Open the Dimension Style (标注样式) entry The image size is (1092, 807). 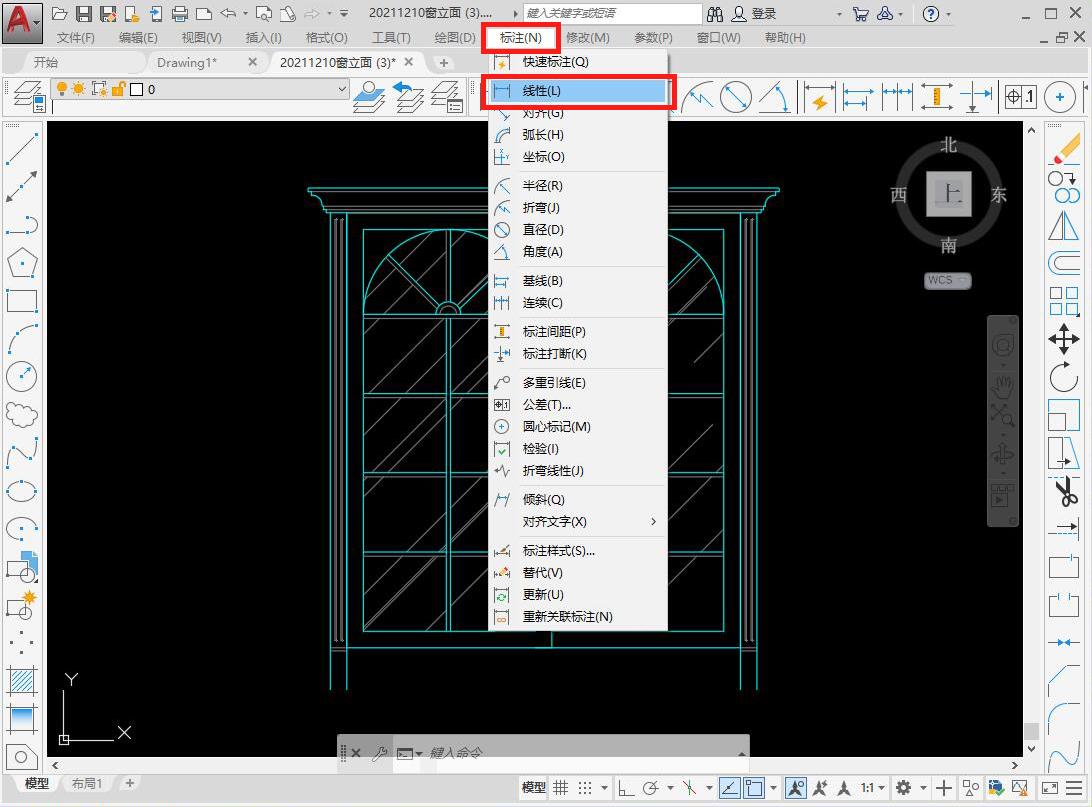point(577,551)
